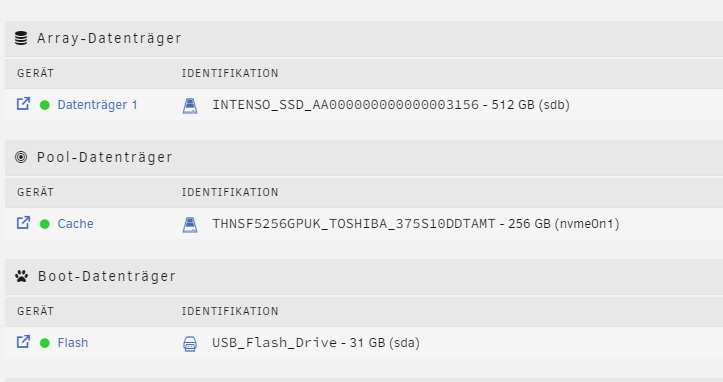The image size is (723, 382).
Task: Click the USB drive icon beside USB_Flash_Drive
Action: tap(190, 344)
